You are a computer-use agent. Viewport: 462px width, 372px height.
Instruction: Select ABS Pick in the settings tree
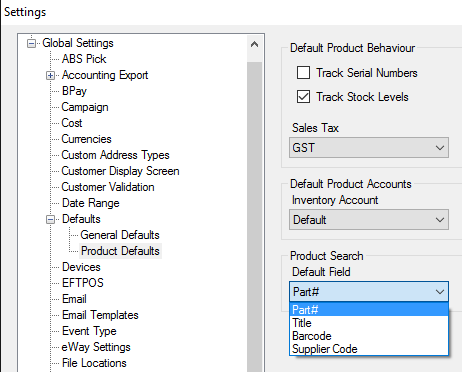[x=84, y=59]
